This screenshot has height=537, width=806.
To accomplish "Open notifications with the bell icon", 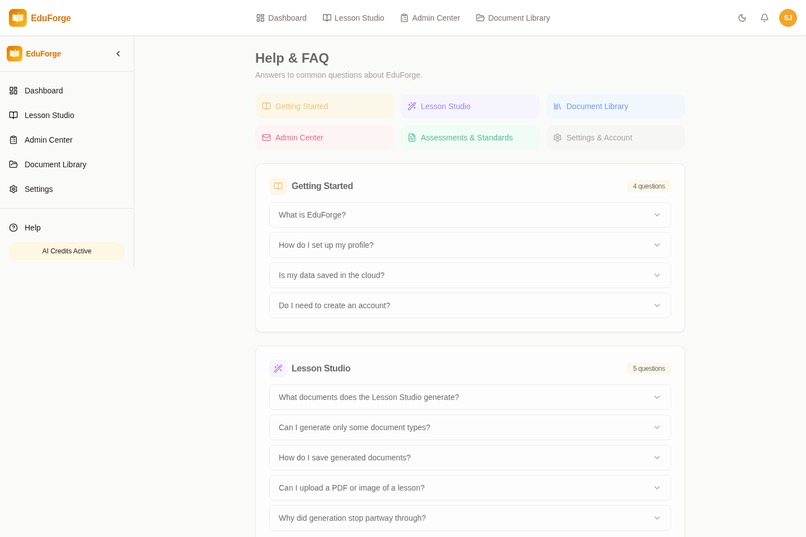I will (764, 18).
